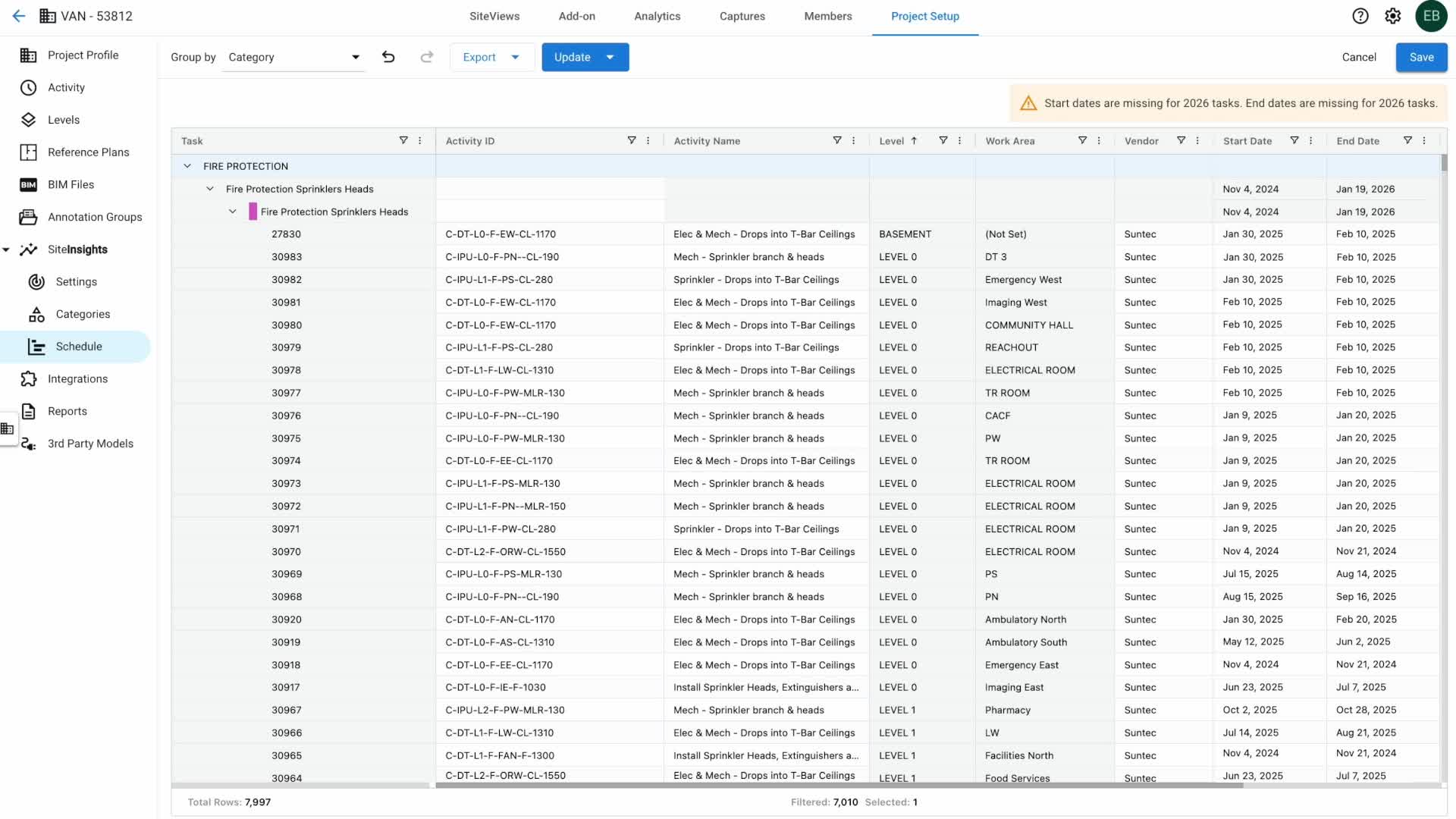Viewport: 1456px width, 819px height.
Task: Switch to Analytics tab
Action: pyautogui.click(x=657, y=16)
